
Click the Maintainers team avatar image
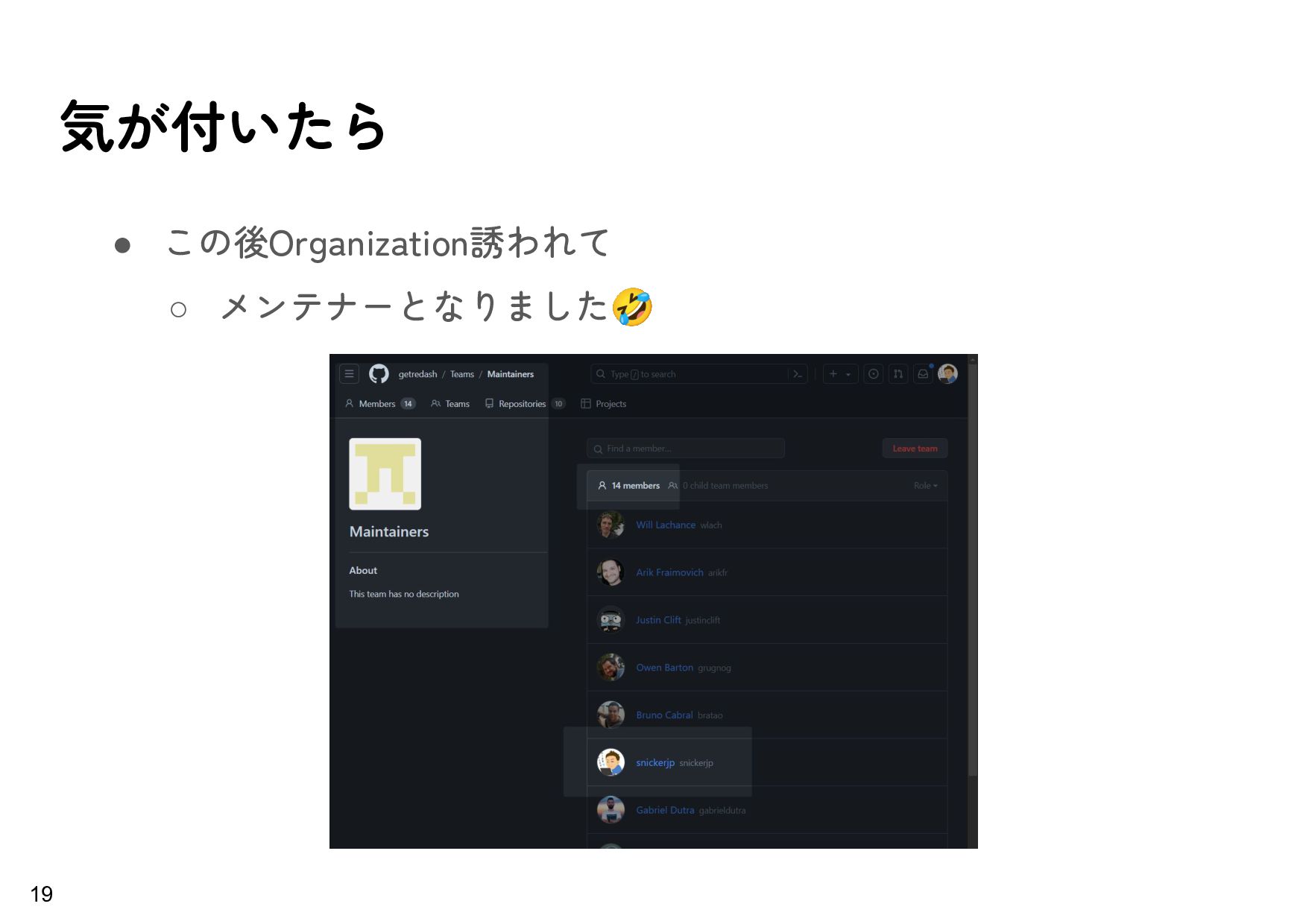click(x=385, y=474)
